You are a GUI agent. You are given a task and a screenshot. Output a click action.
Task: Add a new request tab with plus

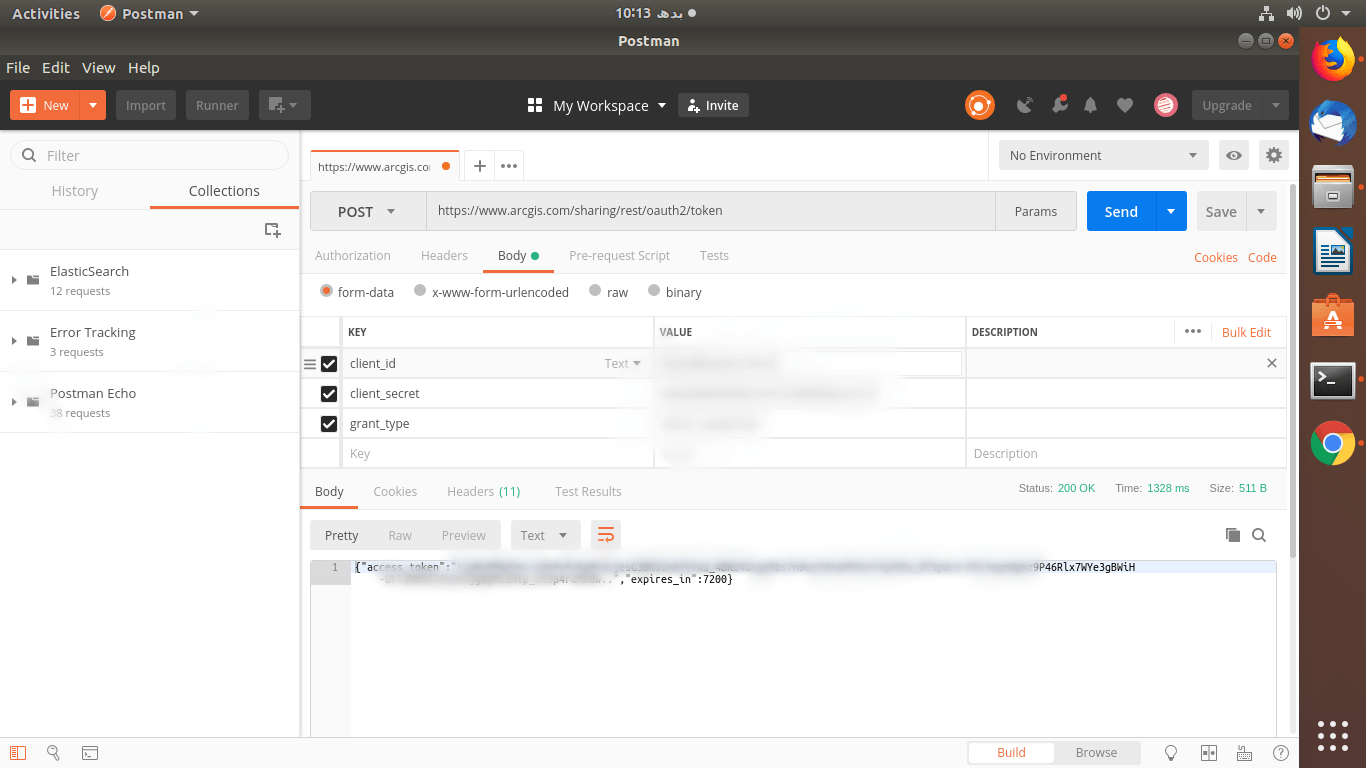pyautogui.click(x=480, y=166)
